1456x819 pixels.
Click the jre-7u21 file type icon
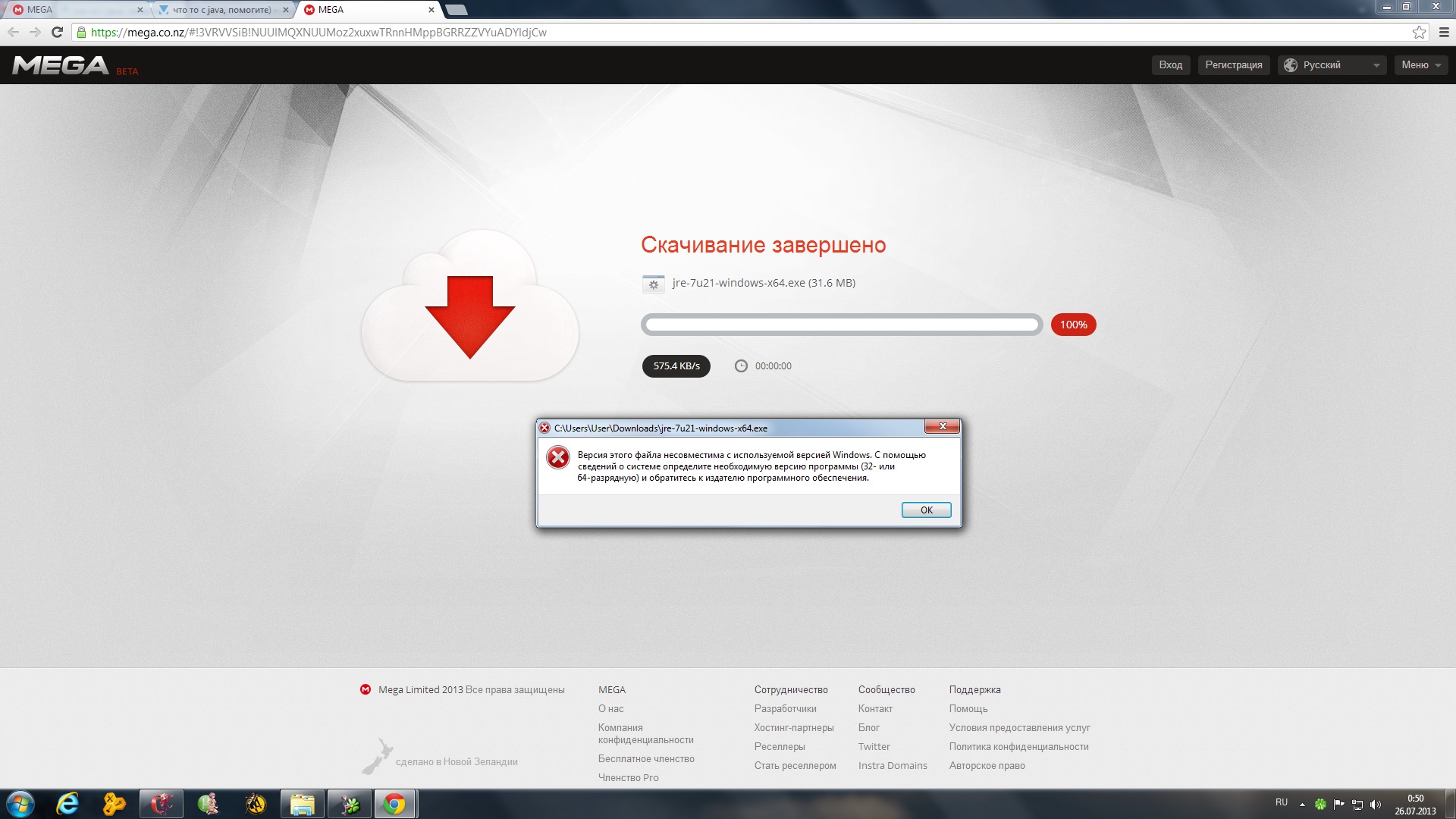click(x=653, y=284)
